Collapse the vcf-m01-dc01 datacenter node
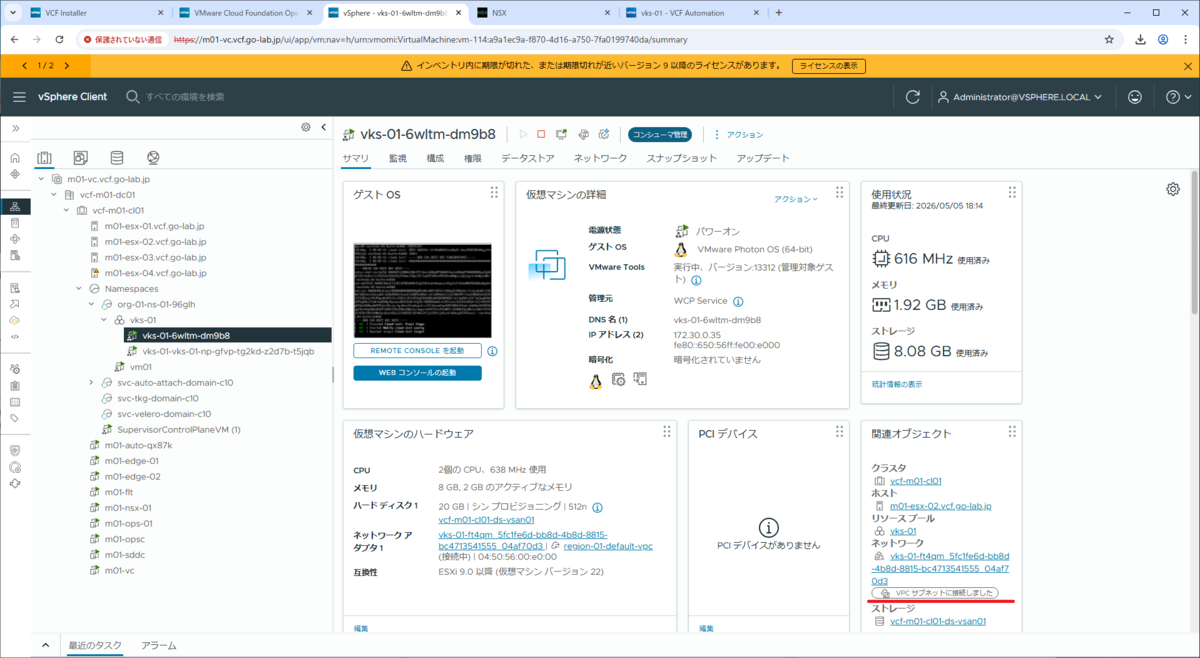 pyautogui.click(x=53, y=195)
